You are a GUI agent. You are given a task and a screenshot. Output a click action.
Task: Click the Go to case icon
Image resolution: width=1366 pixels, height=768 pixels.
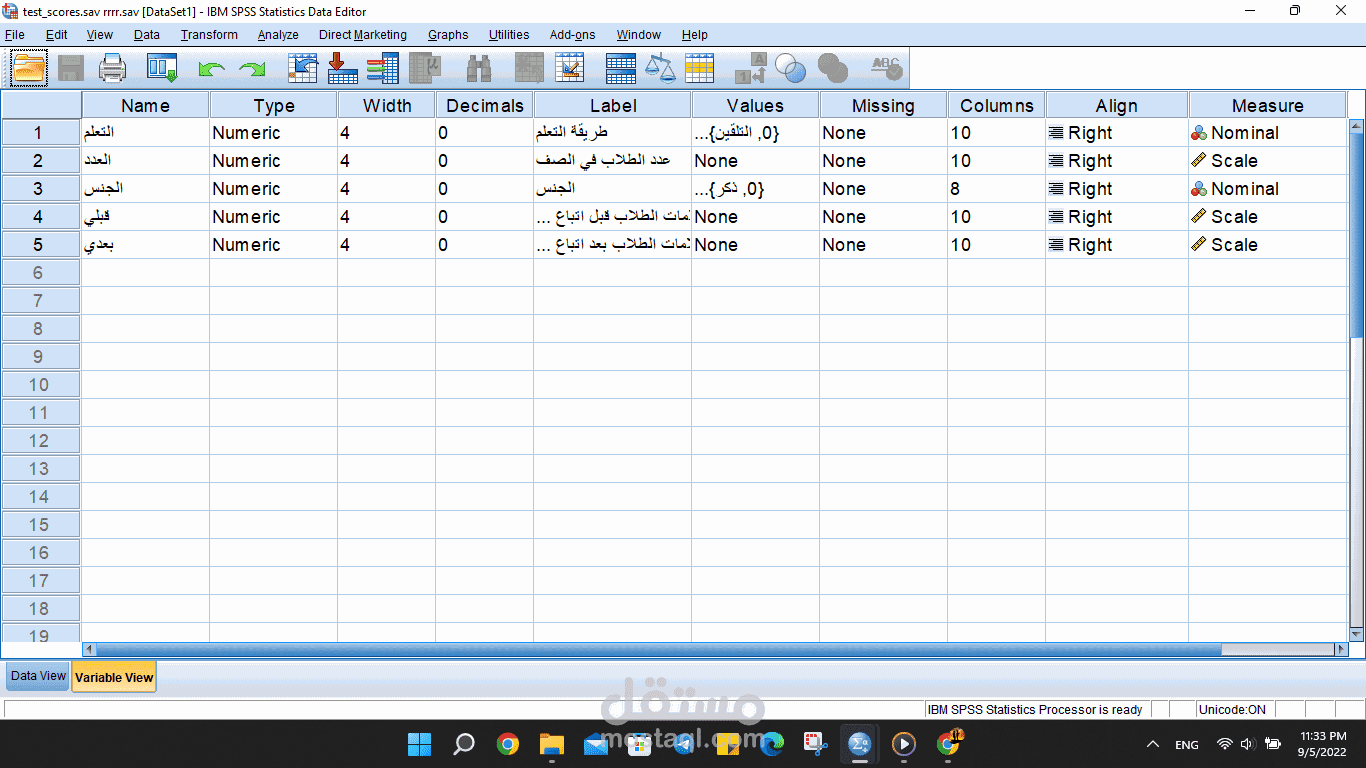pos(302,68)
